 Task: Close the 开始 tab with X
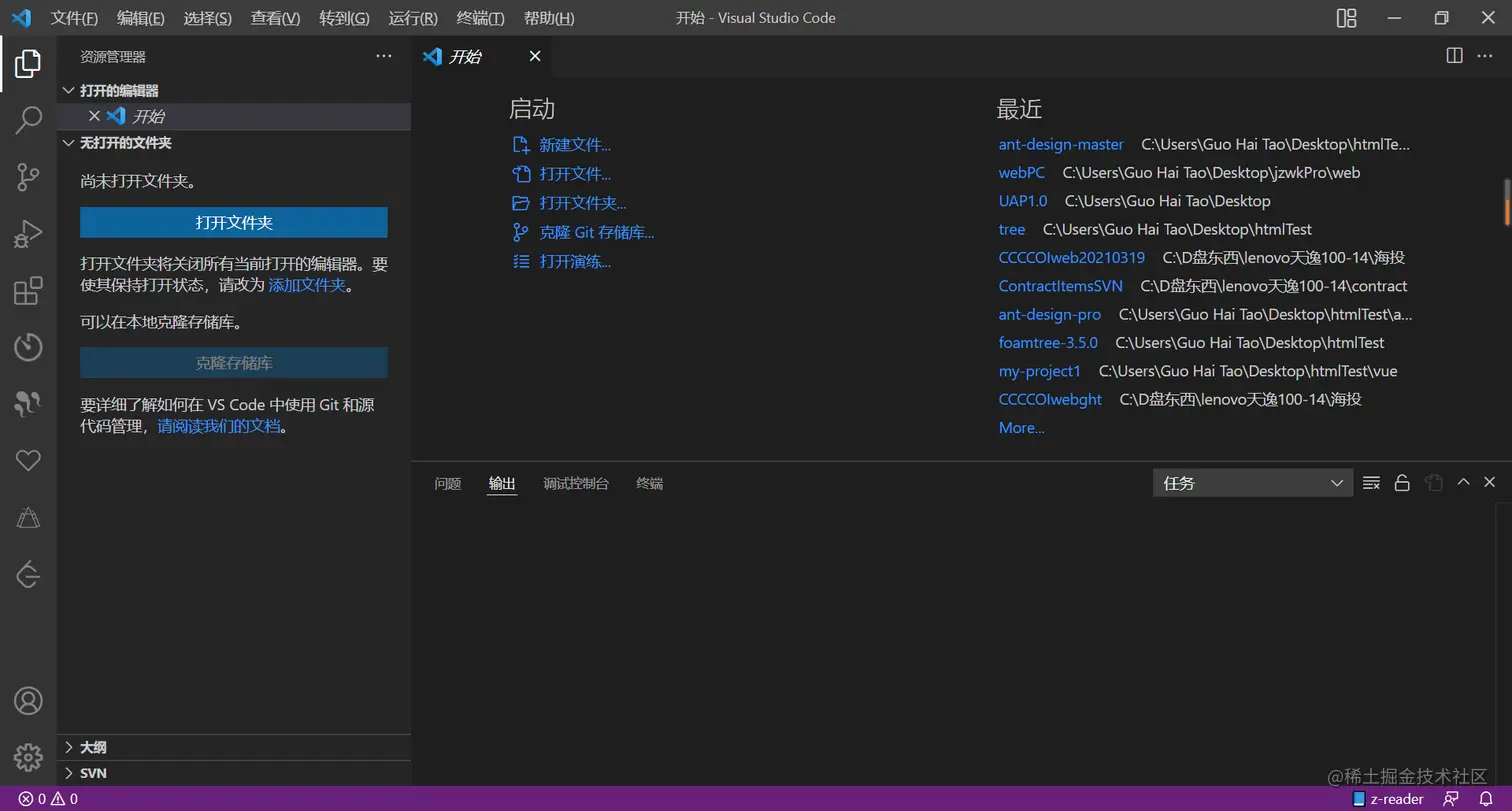click(x=535, y=56)
